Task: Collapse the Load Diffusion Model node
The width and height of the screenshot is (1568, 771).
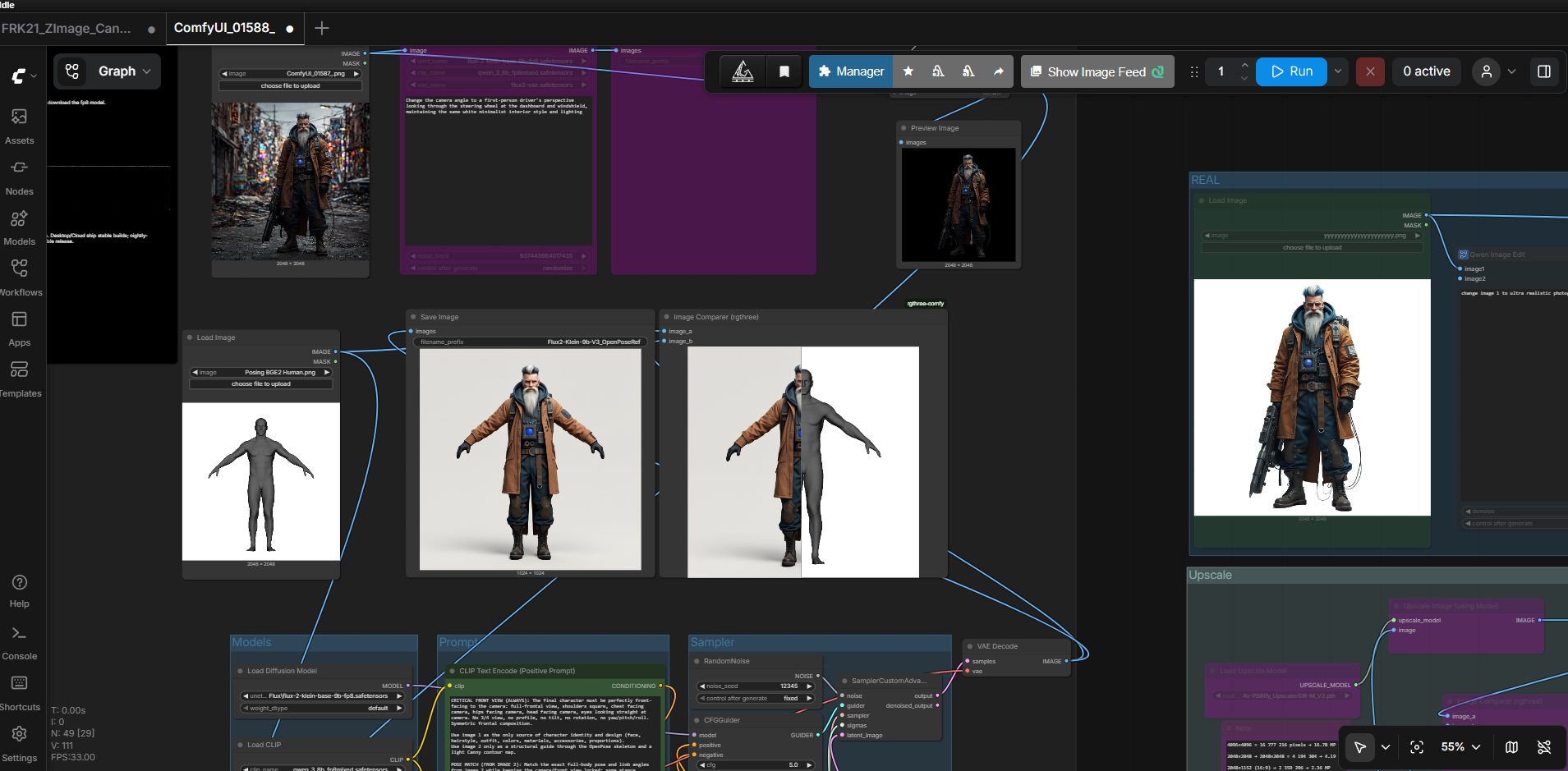Action: click(x=240, y=671)
